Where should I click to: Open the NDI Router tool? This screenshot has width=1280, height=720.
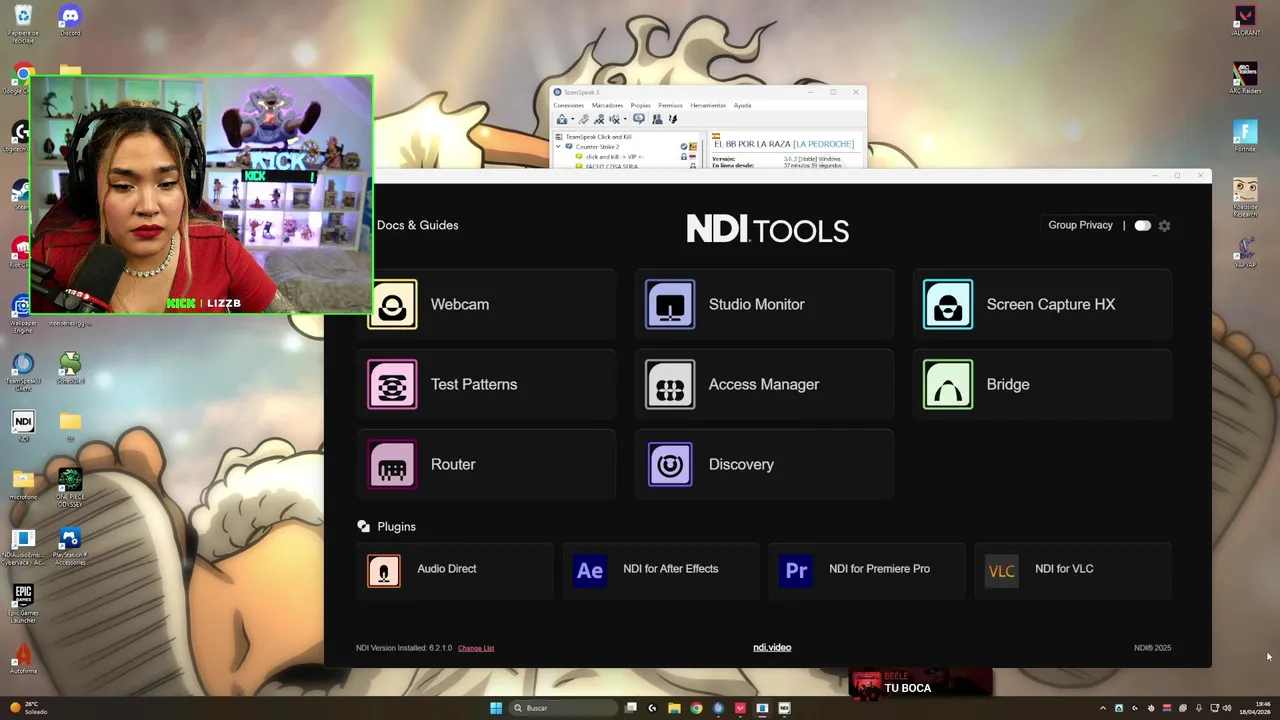[485, 464]
